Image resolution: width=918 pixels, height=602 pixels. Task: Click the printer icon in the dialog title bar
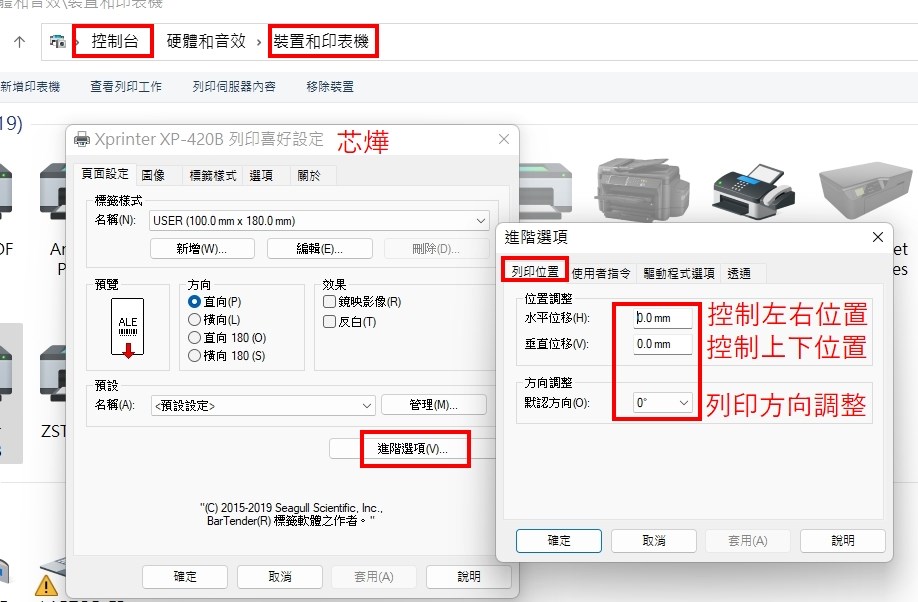(x=81, y=139)
